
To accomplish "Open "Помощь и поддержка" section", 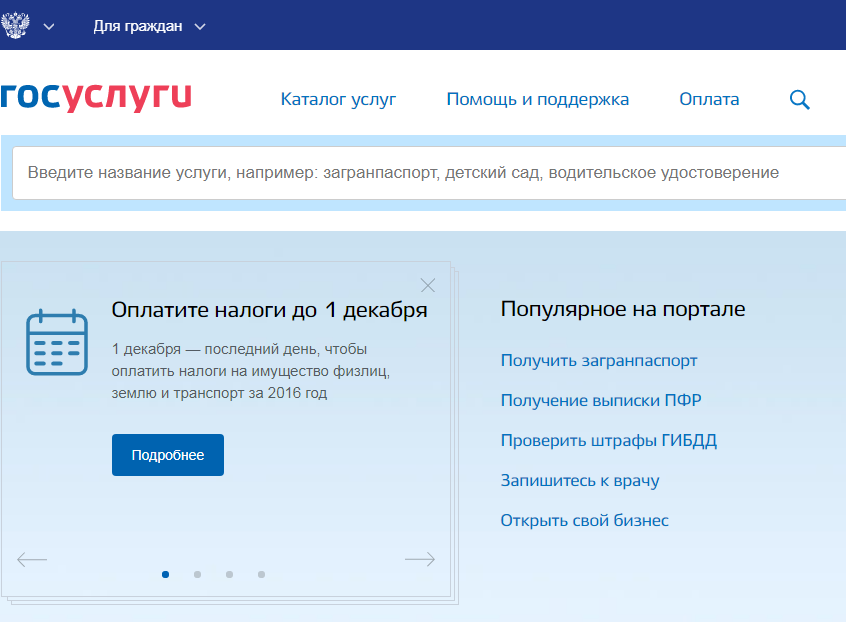I will [537, 99].
